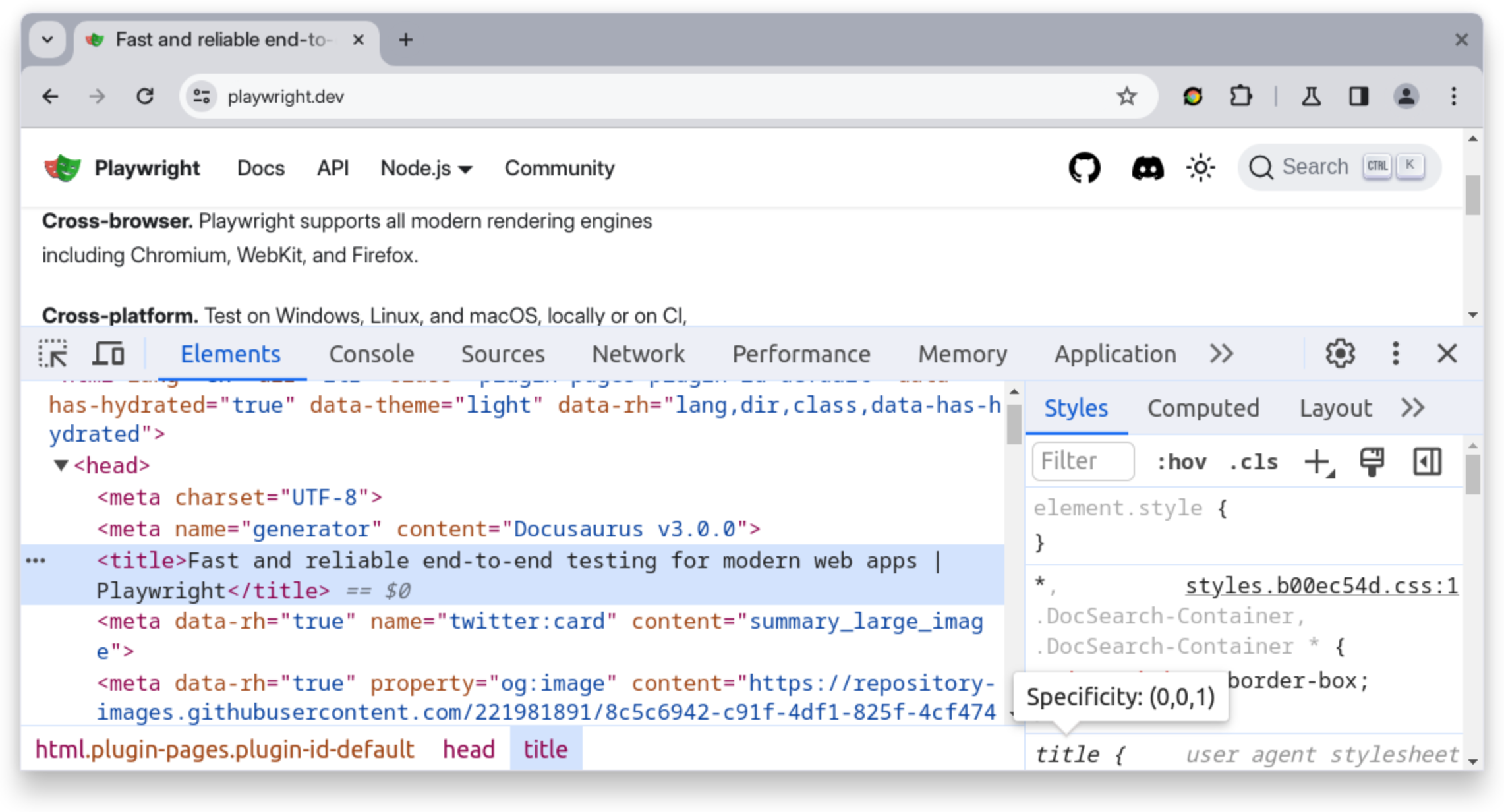Image resolution: width=1504 pixels, height=812 pixels.
Task: Toggle light/dark theme sun icon
Action: tap(1201, 167)
